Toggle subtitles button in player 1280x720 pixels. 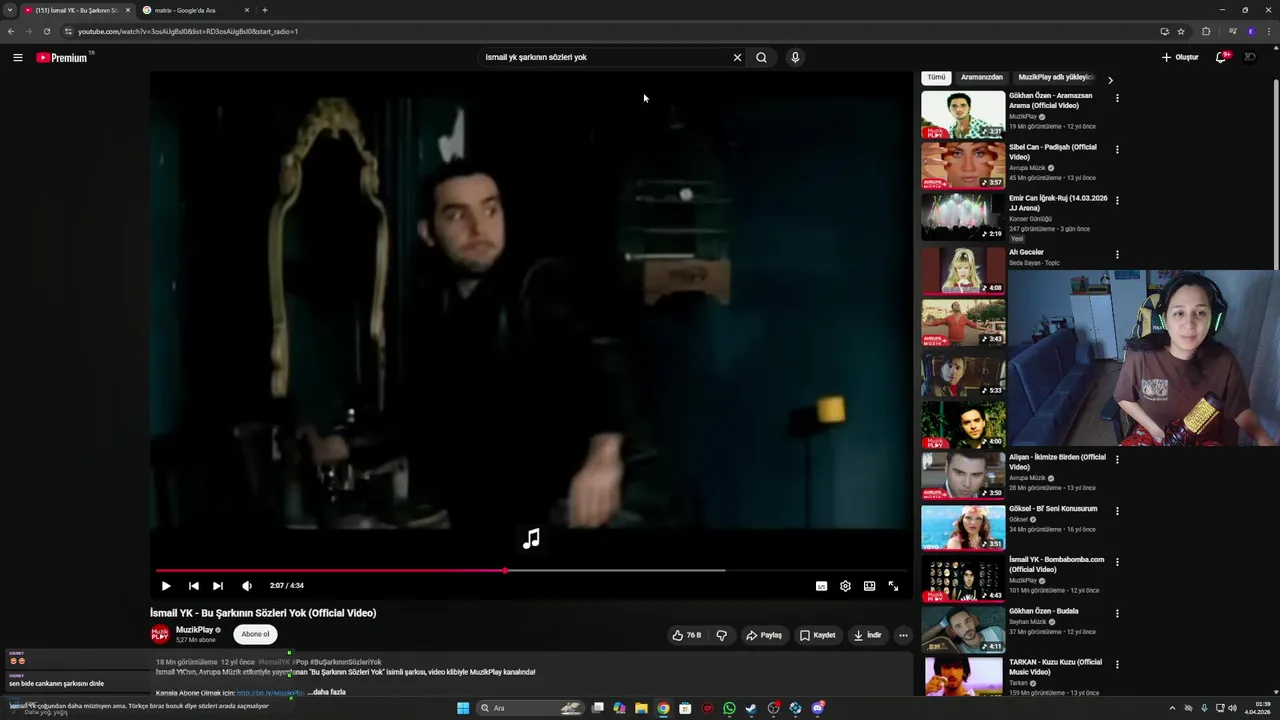(821, 586)
